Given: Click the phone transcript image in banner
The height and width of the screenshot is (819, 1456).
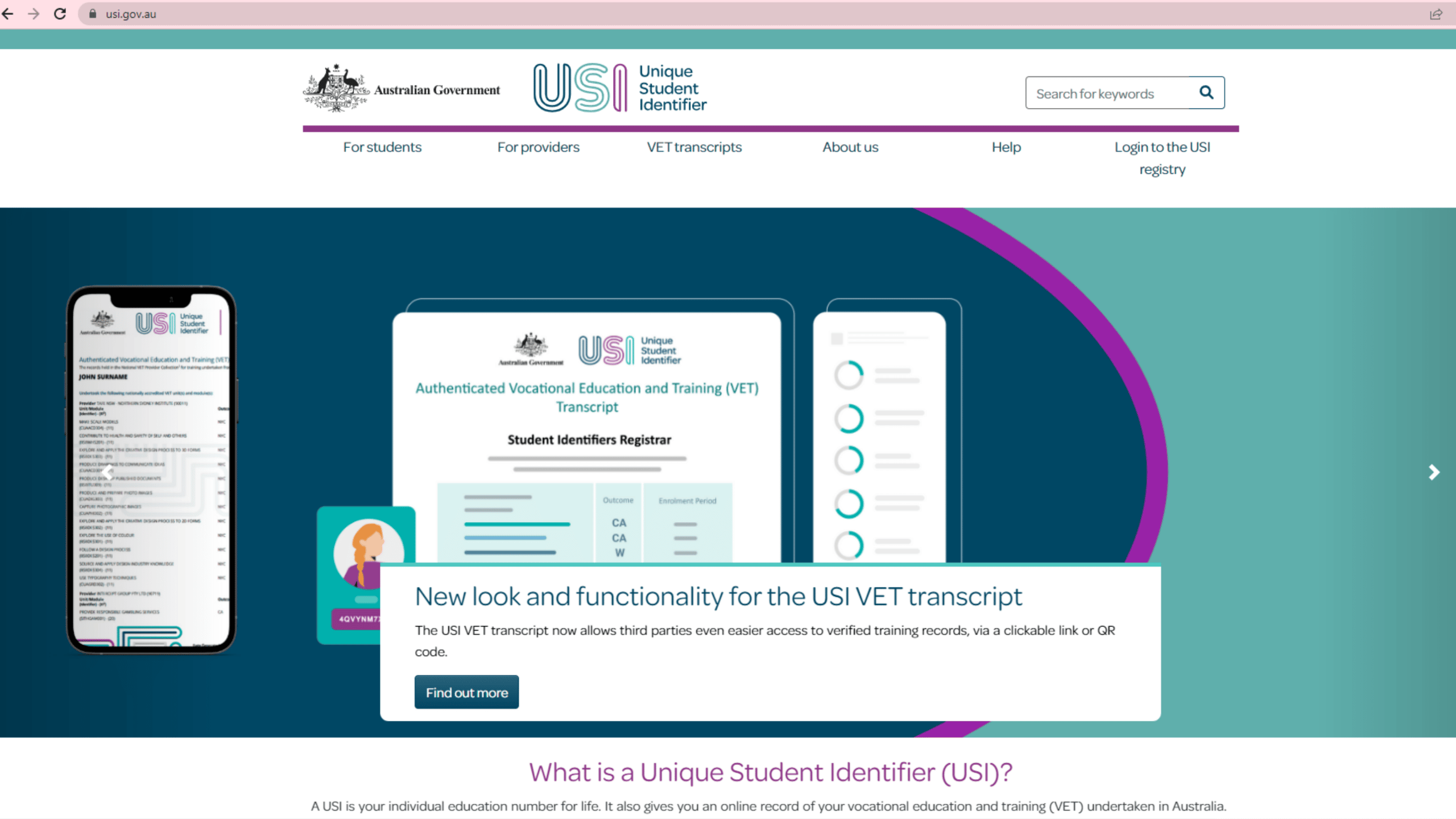Looking at the screenshot, I should click(151, 470).
